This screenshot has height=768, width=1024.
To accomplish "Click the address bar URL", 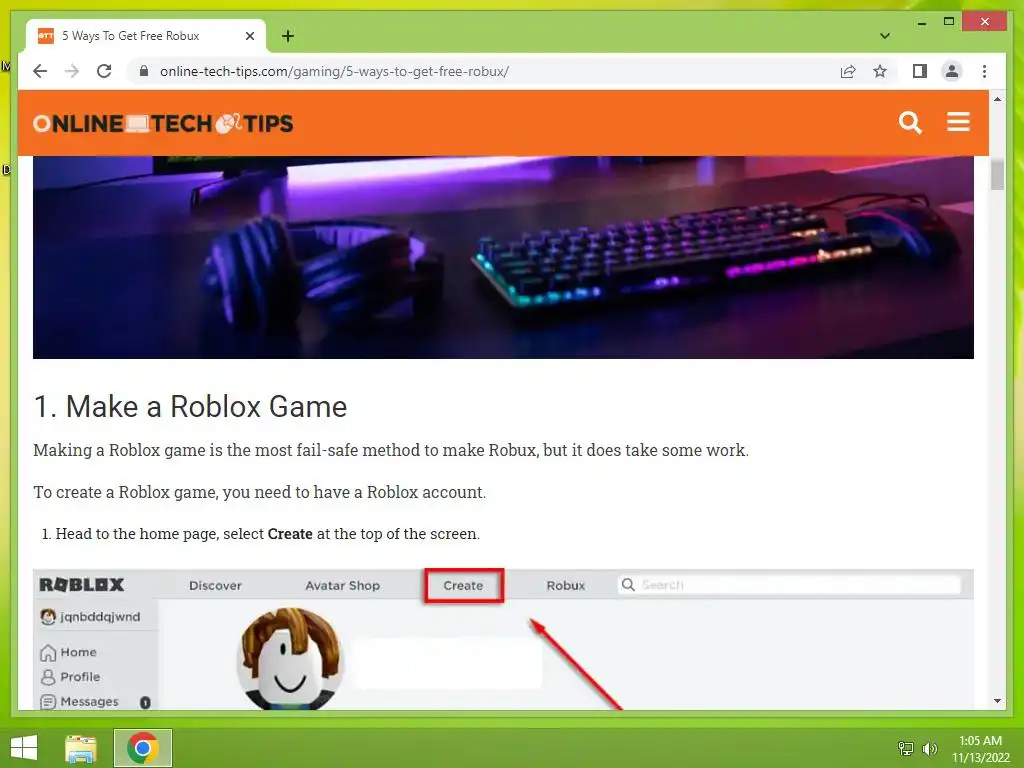I will coord(334,71).
